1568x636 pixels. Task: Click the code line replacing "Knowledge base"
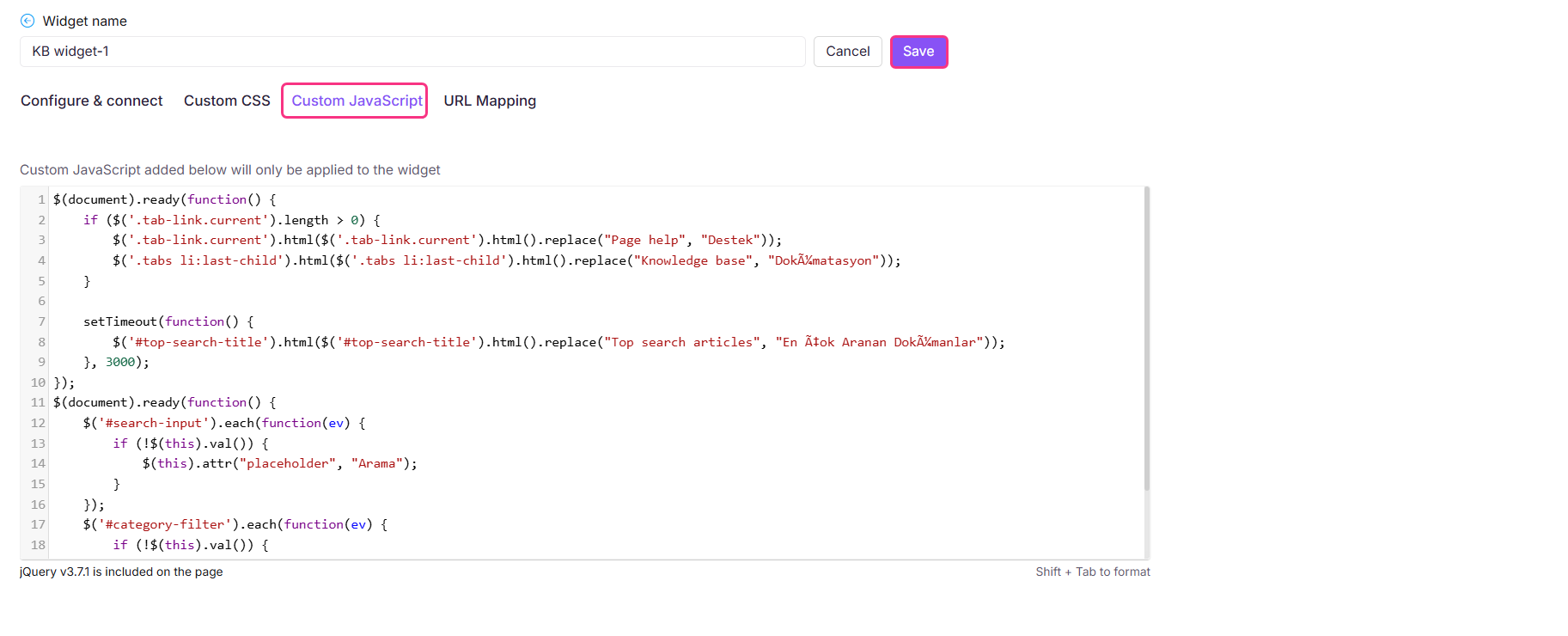(507, 260)
